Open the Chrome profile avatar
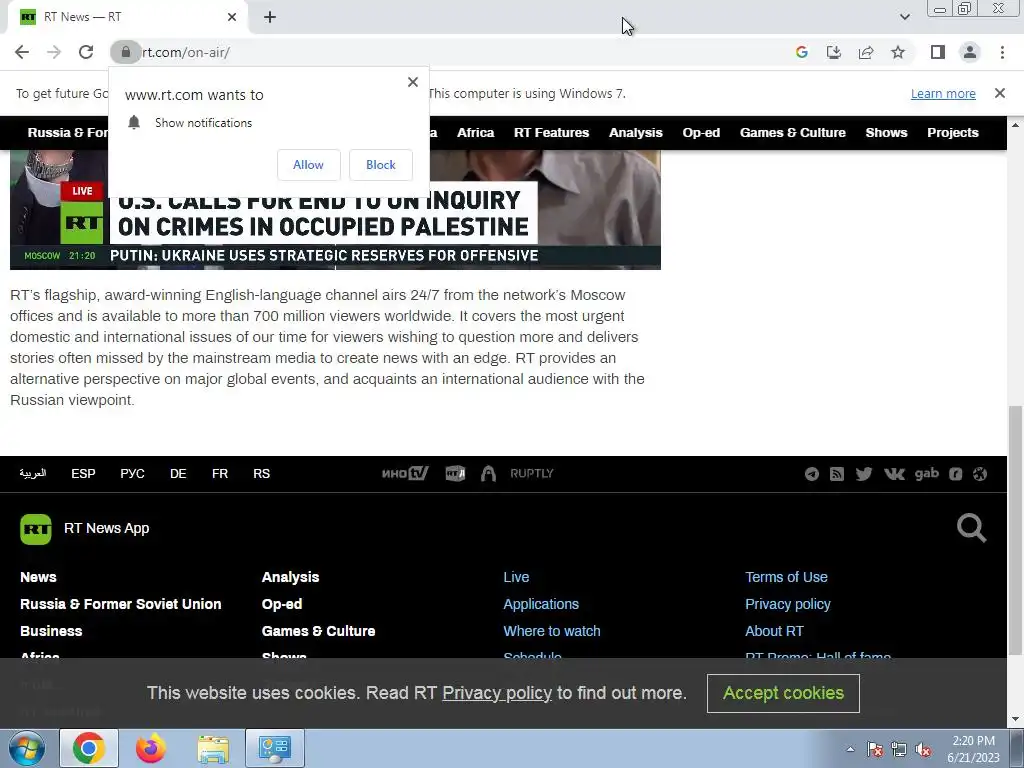The image size is (1024, 768). (970, 52)
